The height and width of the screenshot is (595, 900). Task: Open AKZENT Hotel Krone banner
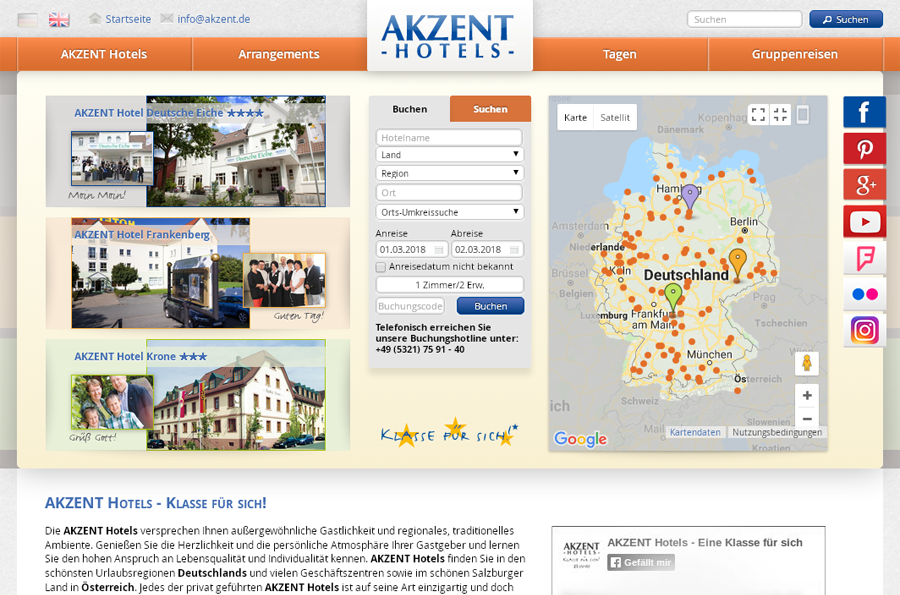click(x=198, y=395)
